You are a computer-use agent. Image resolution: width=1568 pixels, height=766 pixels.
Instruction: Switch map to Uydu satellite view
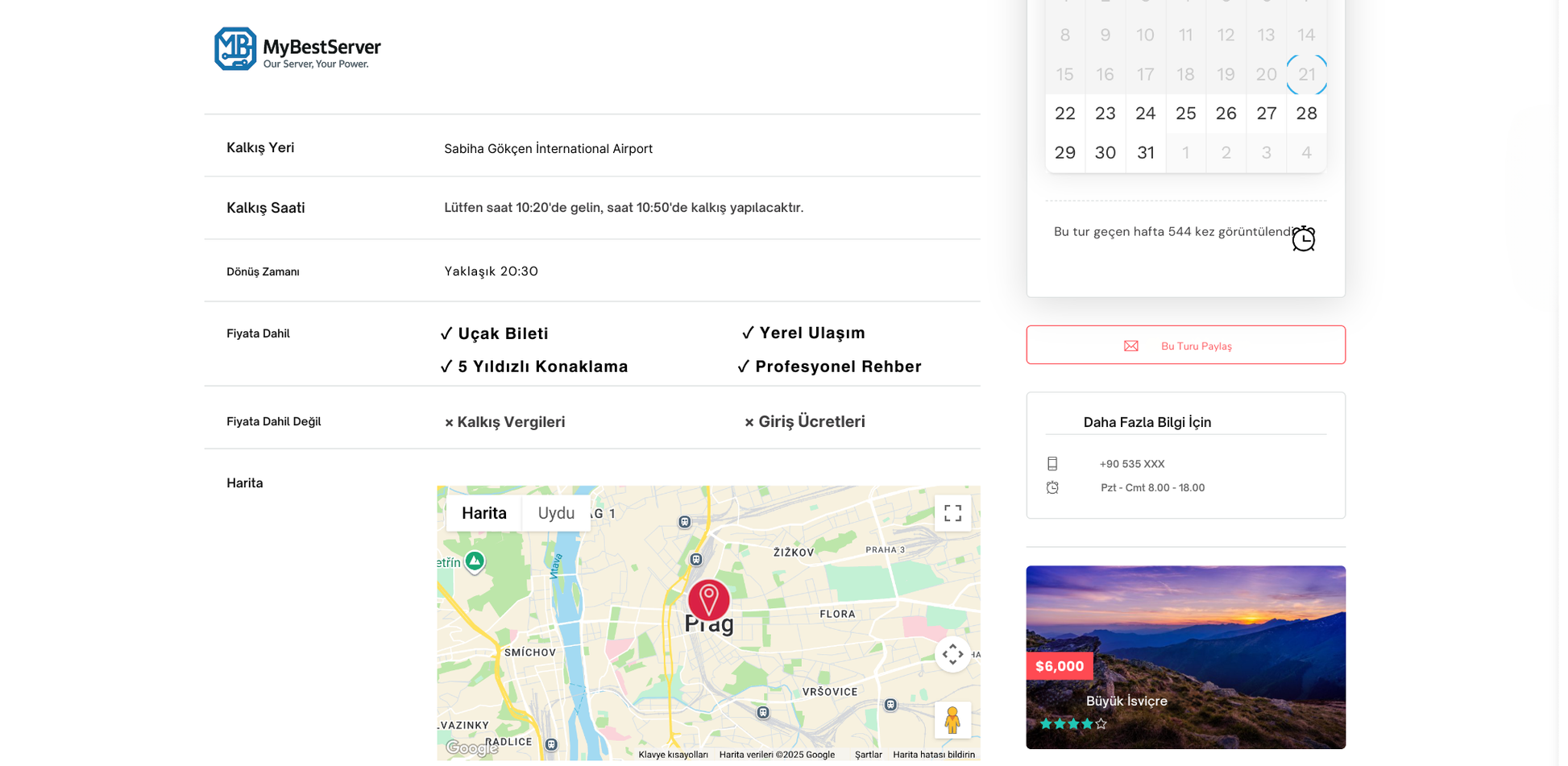pyautogui.click(x=556, y=513)
